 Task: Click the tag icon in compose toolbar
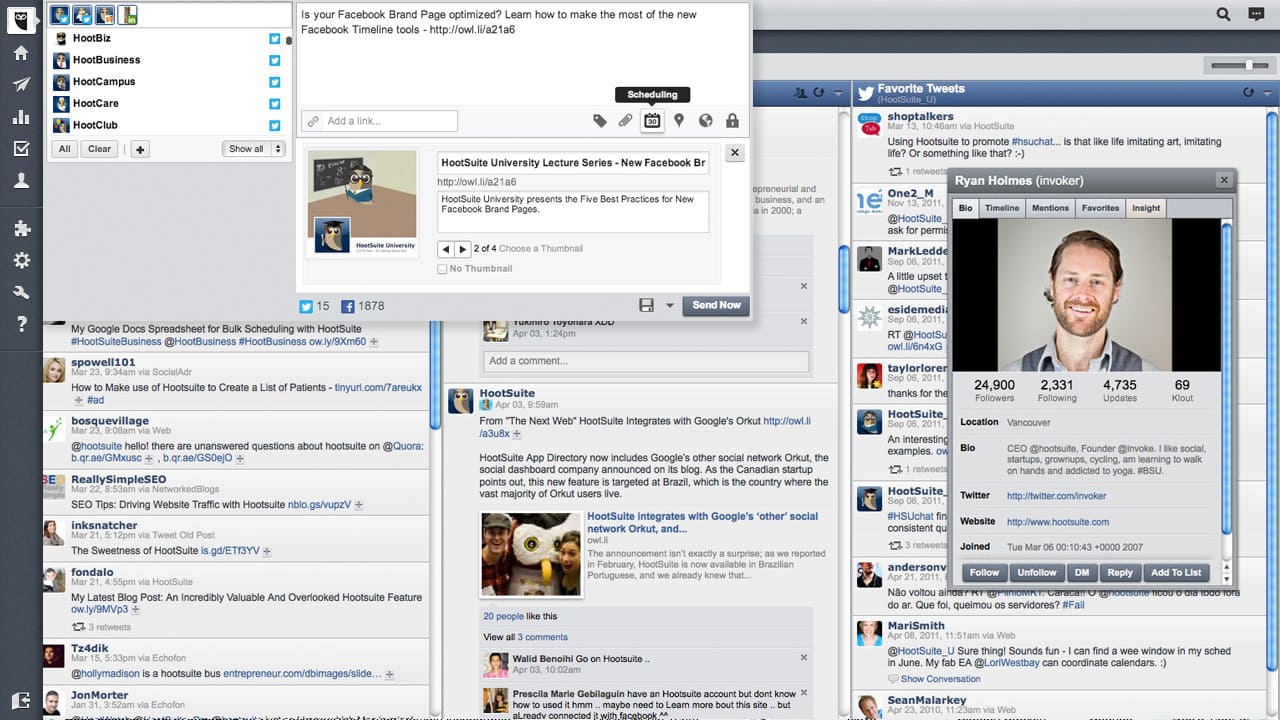(600, 121)
